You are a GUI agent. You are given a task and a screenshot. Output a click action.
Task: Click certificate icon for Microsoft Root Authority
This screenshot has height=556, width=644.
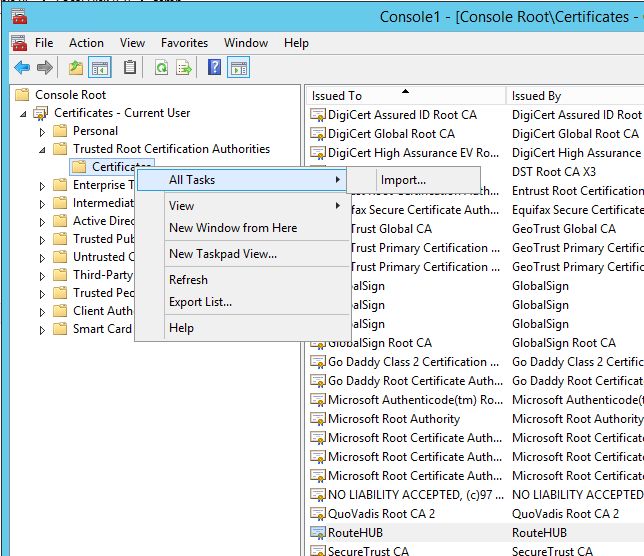coord(318,419)
